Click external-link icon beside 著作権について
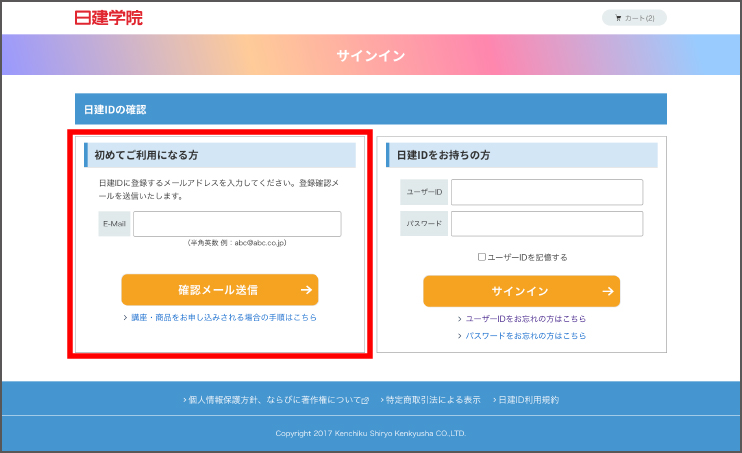The width and height of the screenshot is (742, 453). pyautogui.click(x=365, y=400)
